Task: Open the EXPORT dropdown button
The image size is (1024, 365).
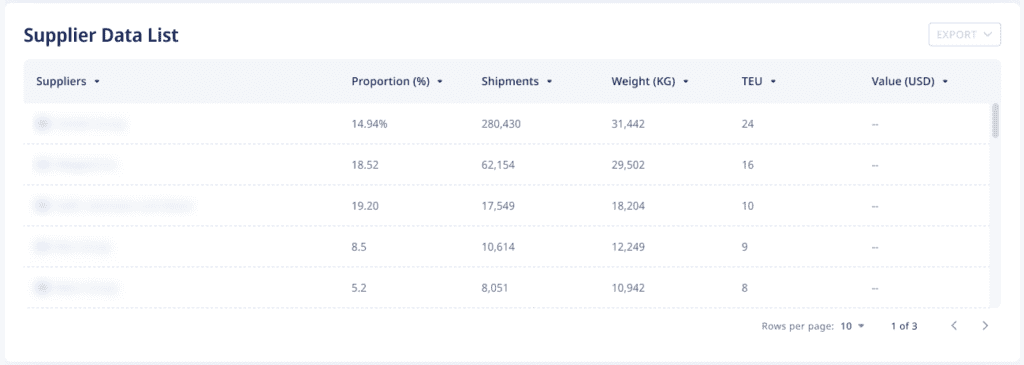Action: click(x=964, y=35)
